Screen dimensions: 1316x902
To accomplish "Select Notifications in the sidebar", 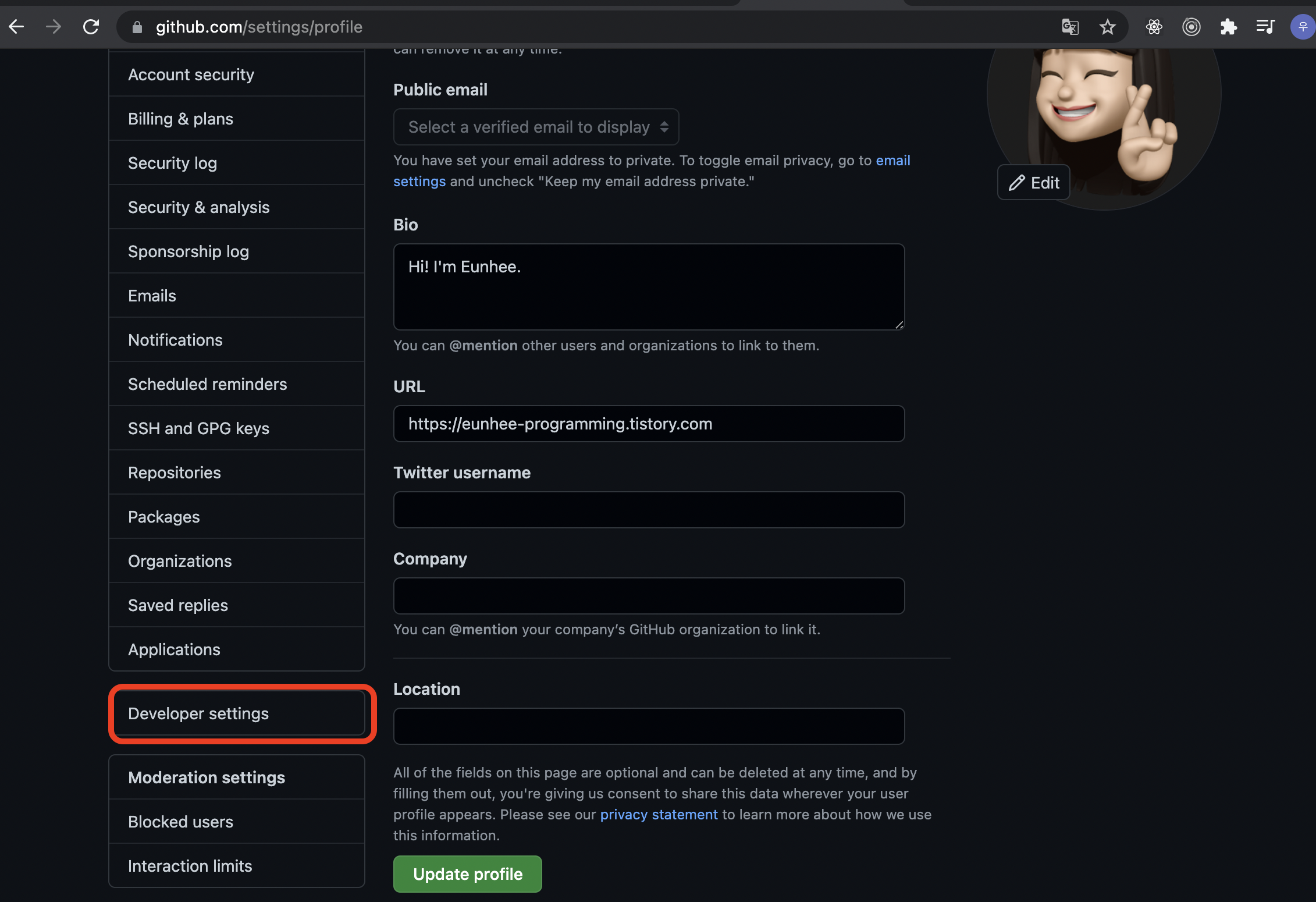I will tap(175, 340).
